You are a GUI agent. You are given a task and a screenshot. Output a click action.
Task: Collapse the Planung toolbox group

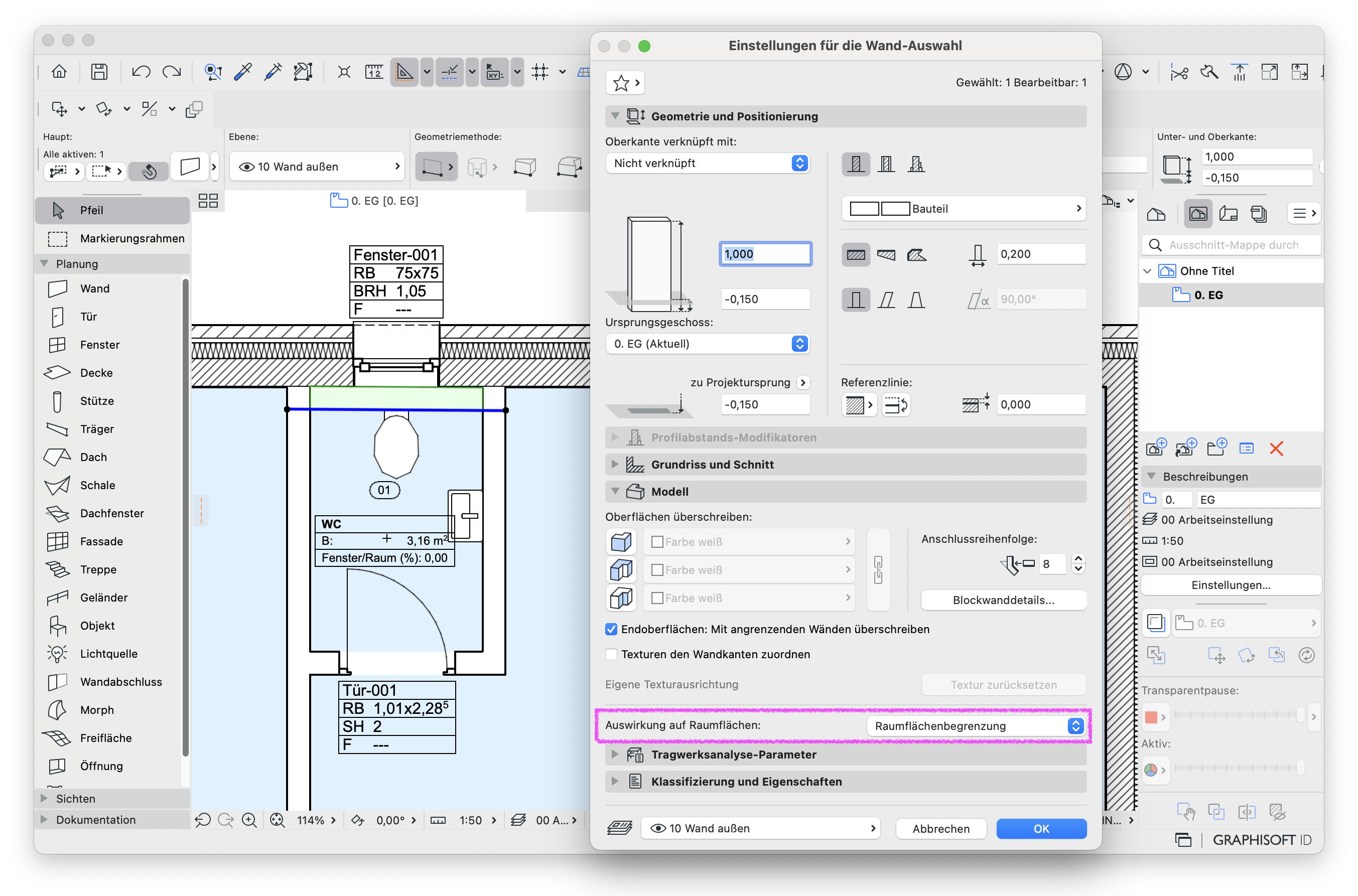click(44, 263)
